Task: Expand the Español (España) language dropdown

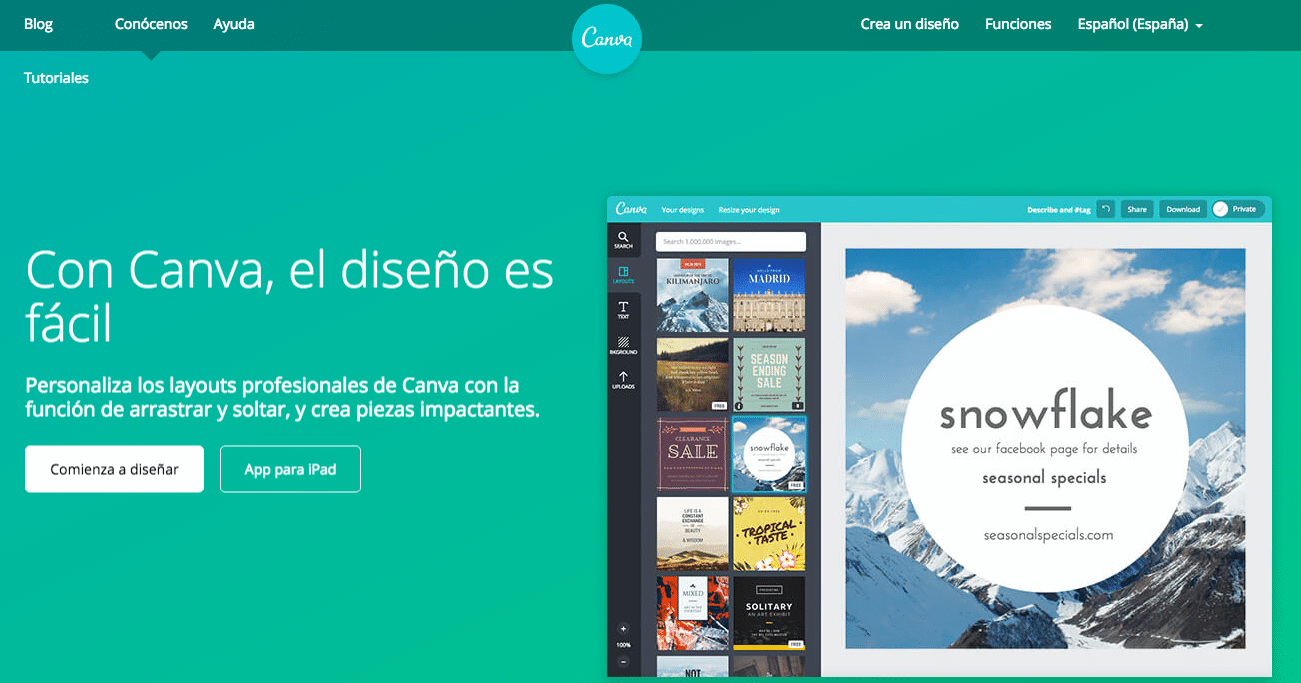Action: click(1140, 24)
